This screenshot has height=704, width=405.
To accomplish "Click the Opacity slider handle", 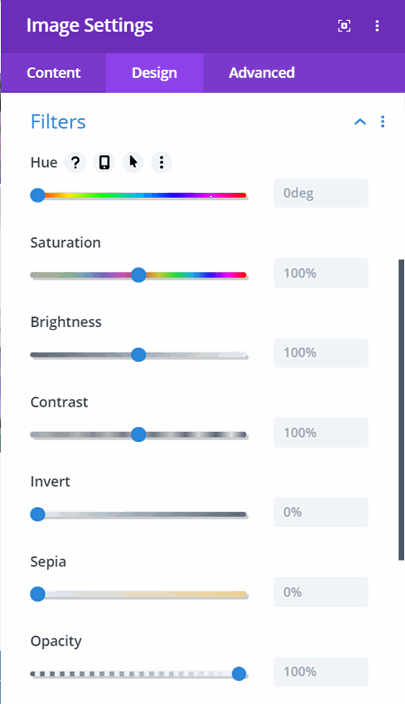I will 239,673.
